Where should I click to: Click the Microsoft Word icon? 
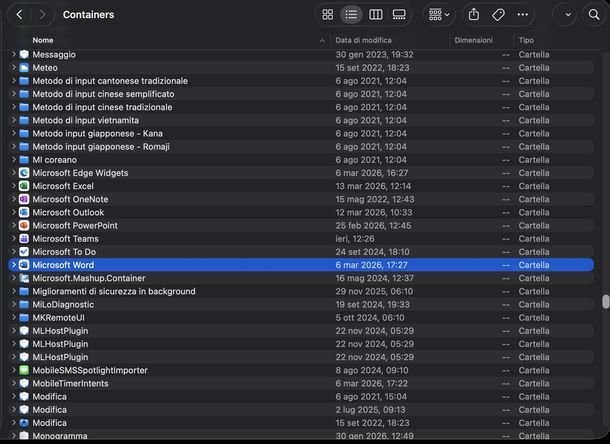pyautogui.click(x=24, y=265)
